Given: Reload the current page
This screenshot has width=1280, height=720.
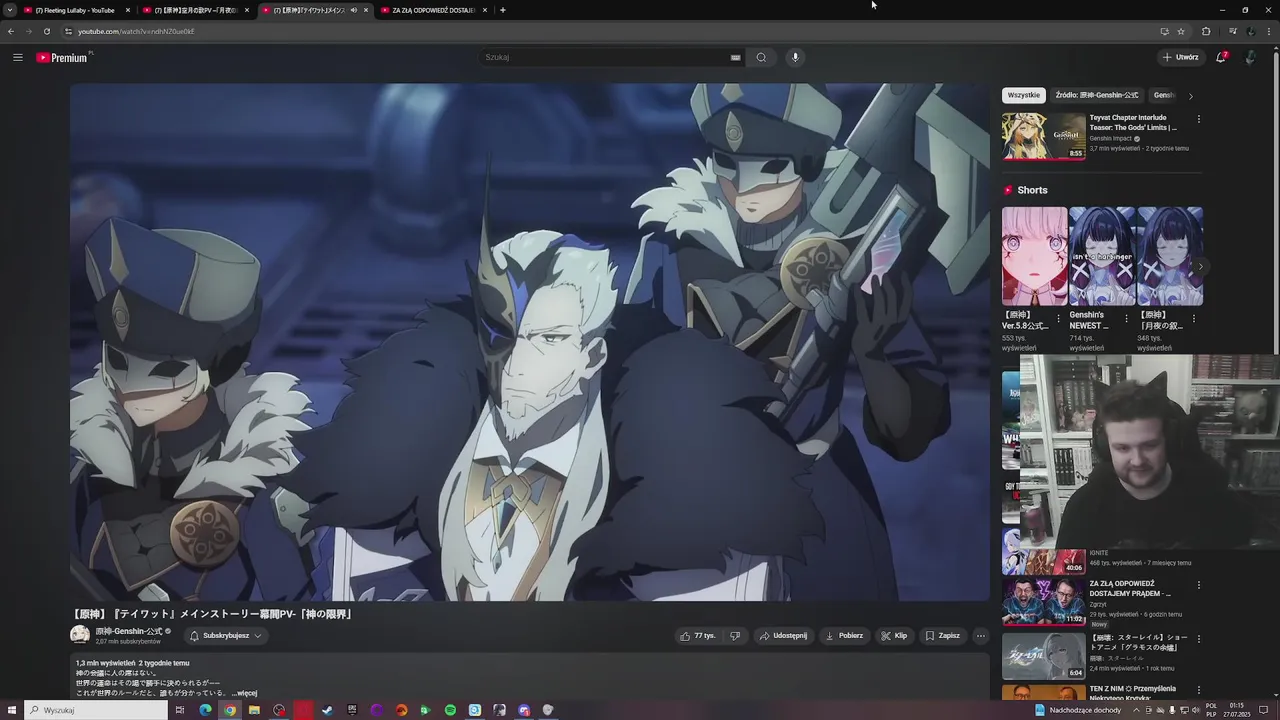Looking at the screenshot, I should [x=46, y=31].
